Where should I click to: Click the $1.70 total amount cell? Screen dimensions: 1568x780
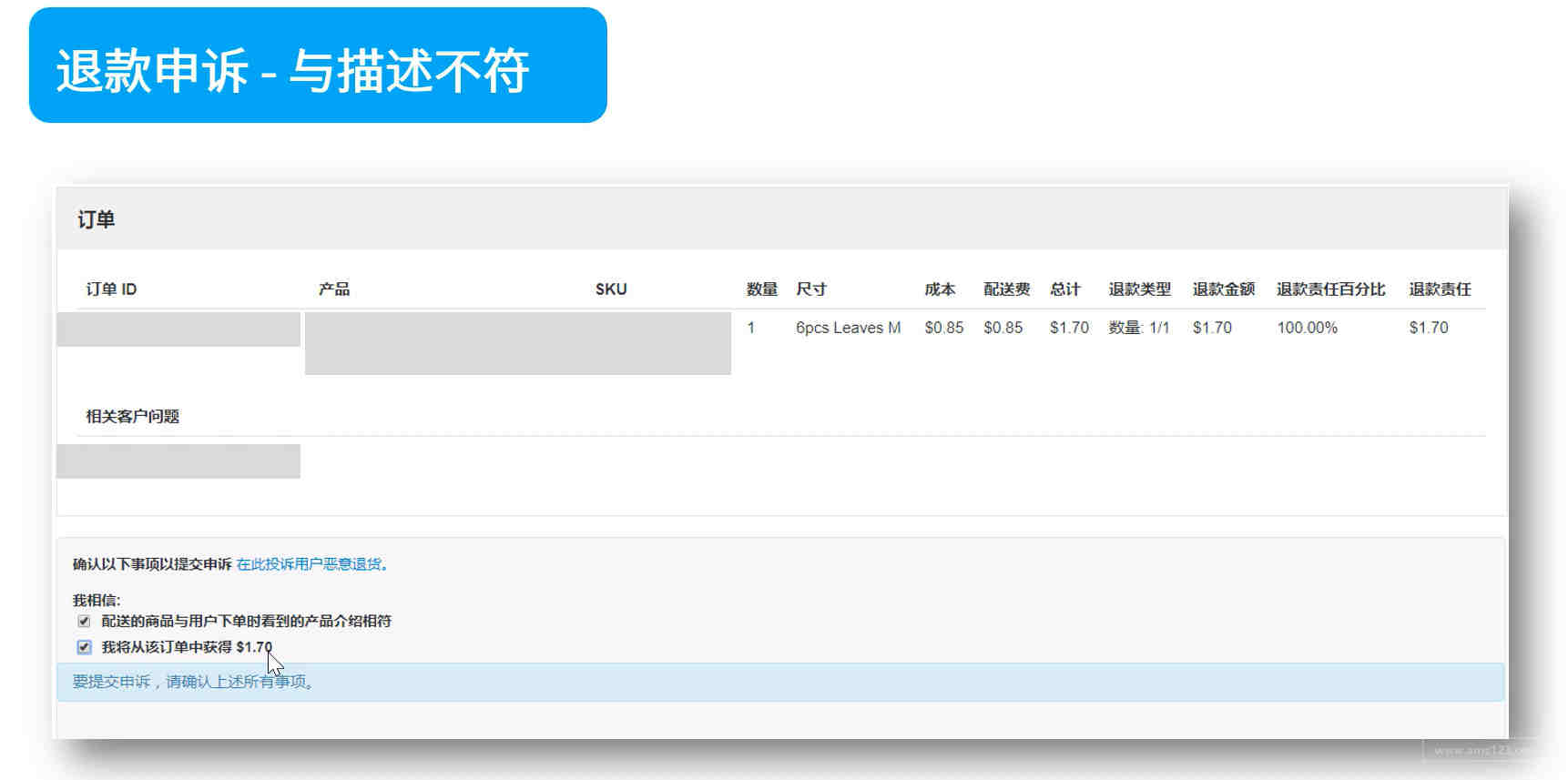tap(1069, 328)
